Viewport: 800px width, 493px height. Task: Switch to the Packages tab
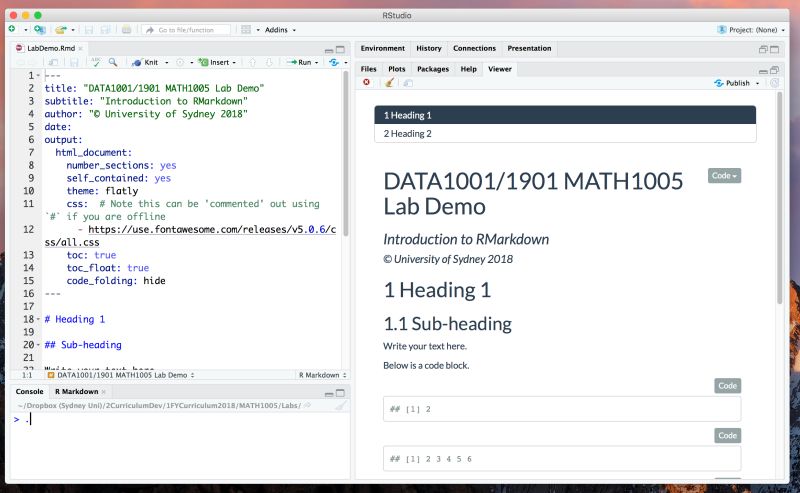(x=433, y=69)
